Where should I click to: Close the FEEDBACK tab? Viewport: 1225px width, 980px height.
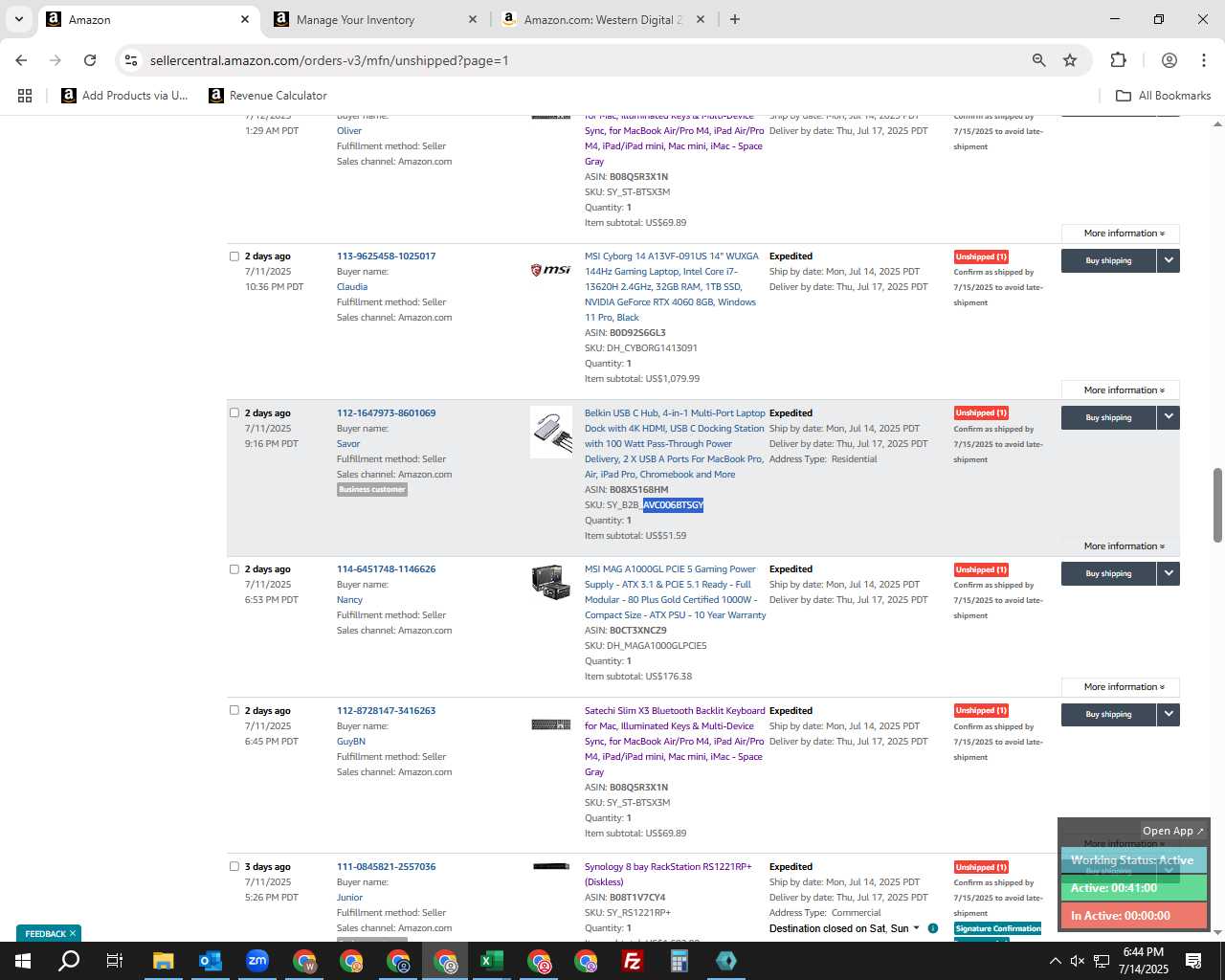click(x=73, y=934)
